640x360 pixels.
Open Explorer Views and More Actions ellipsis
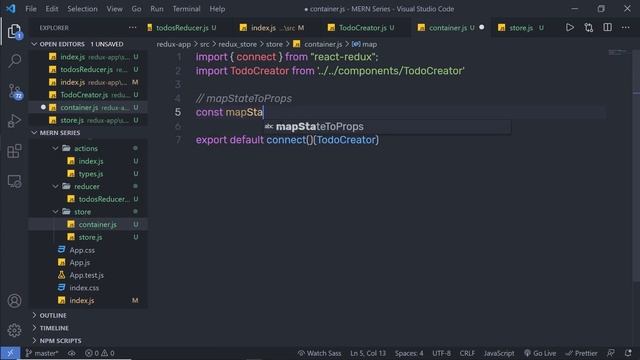[132, 27]
